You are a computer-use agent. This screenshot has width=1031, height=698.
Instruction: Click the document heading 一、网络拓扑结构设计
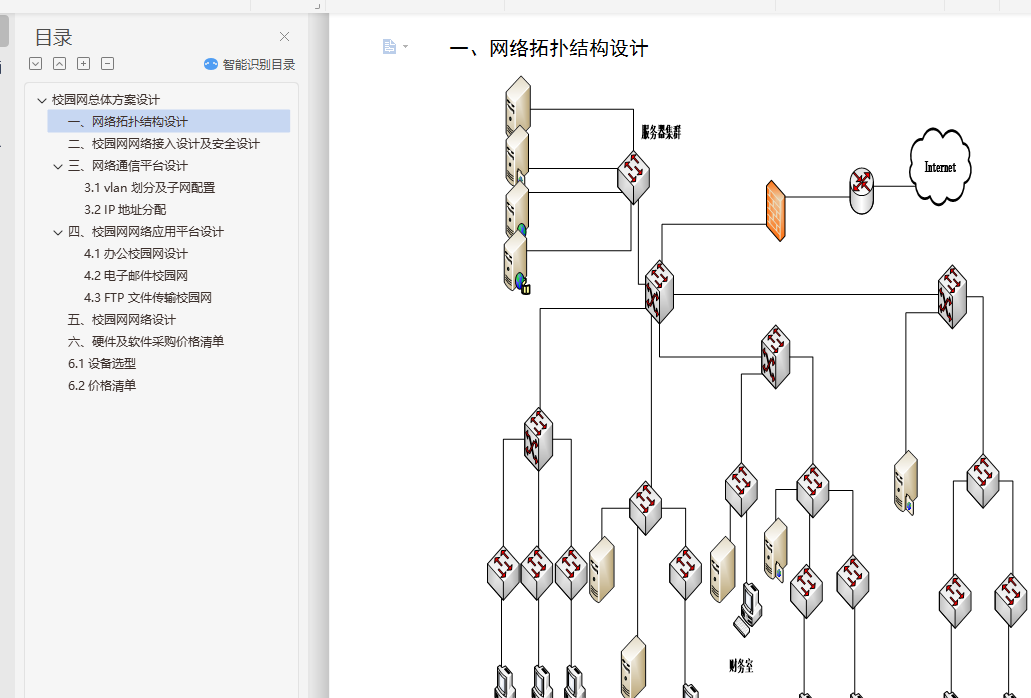(549, 48)
